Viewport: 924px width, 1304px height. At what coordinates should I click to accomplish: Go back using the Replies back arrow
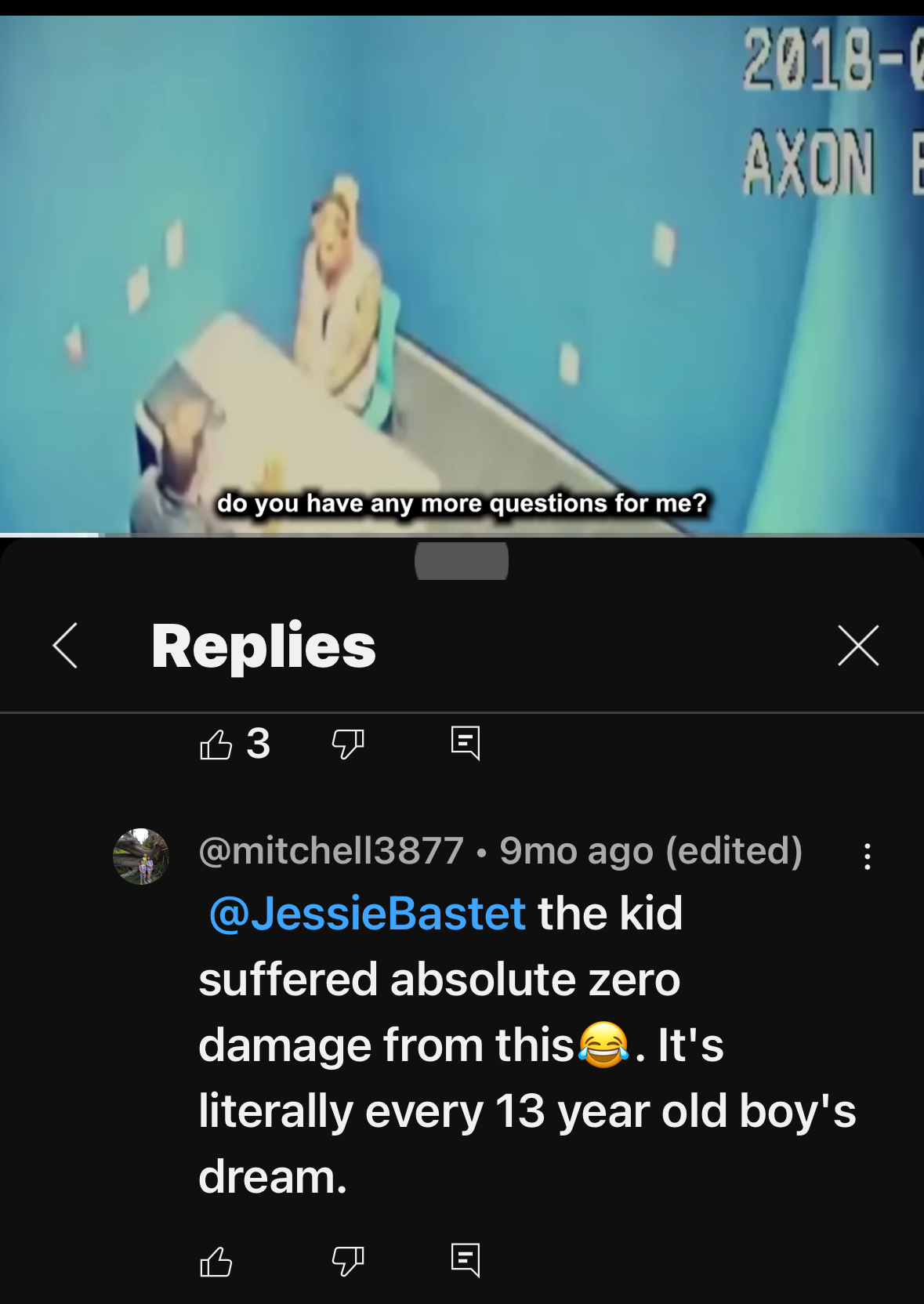coord(65,646)
